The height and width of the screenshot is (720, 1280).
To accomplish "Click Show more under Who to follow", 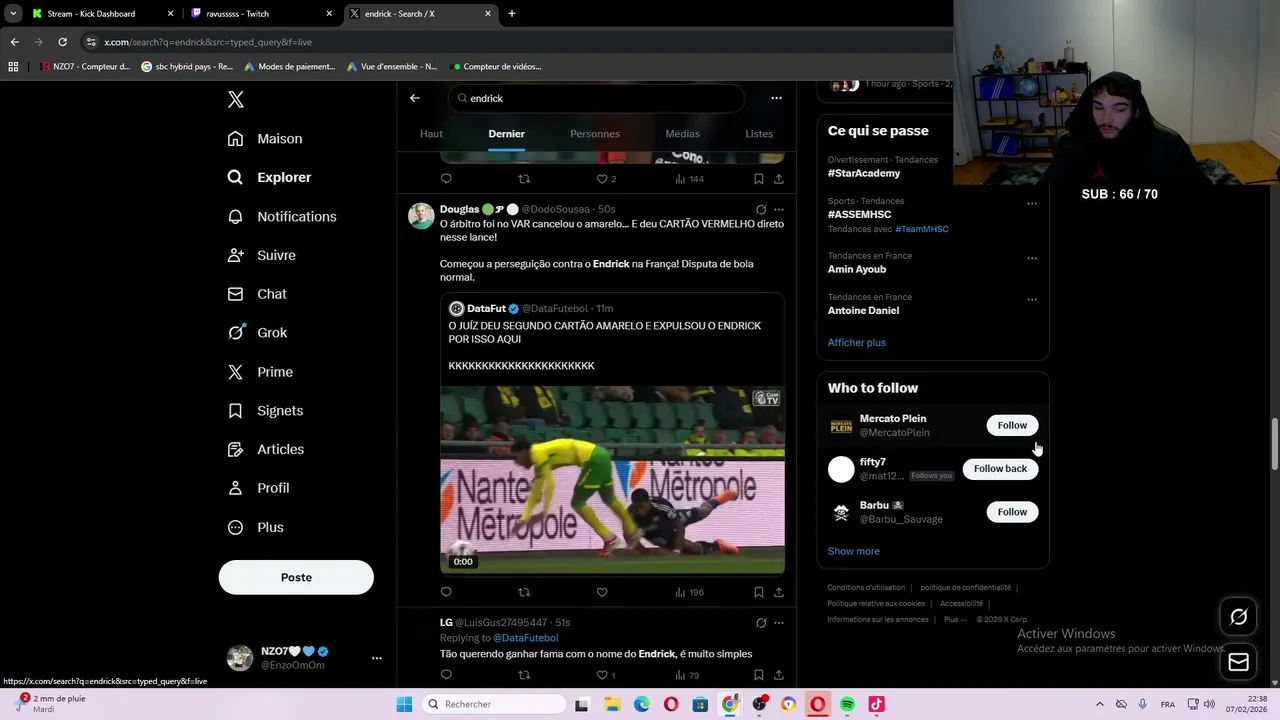I will 854,551.
